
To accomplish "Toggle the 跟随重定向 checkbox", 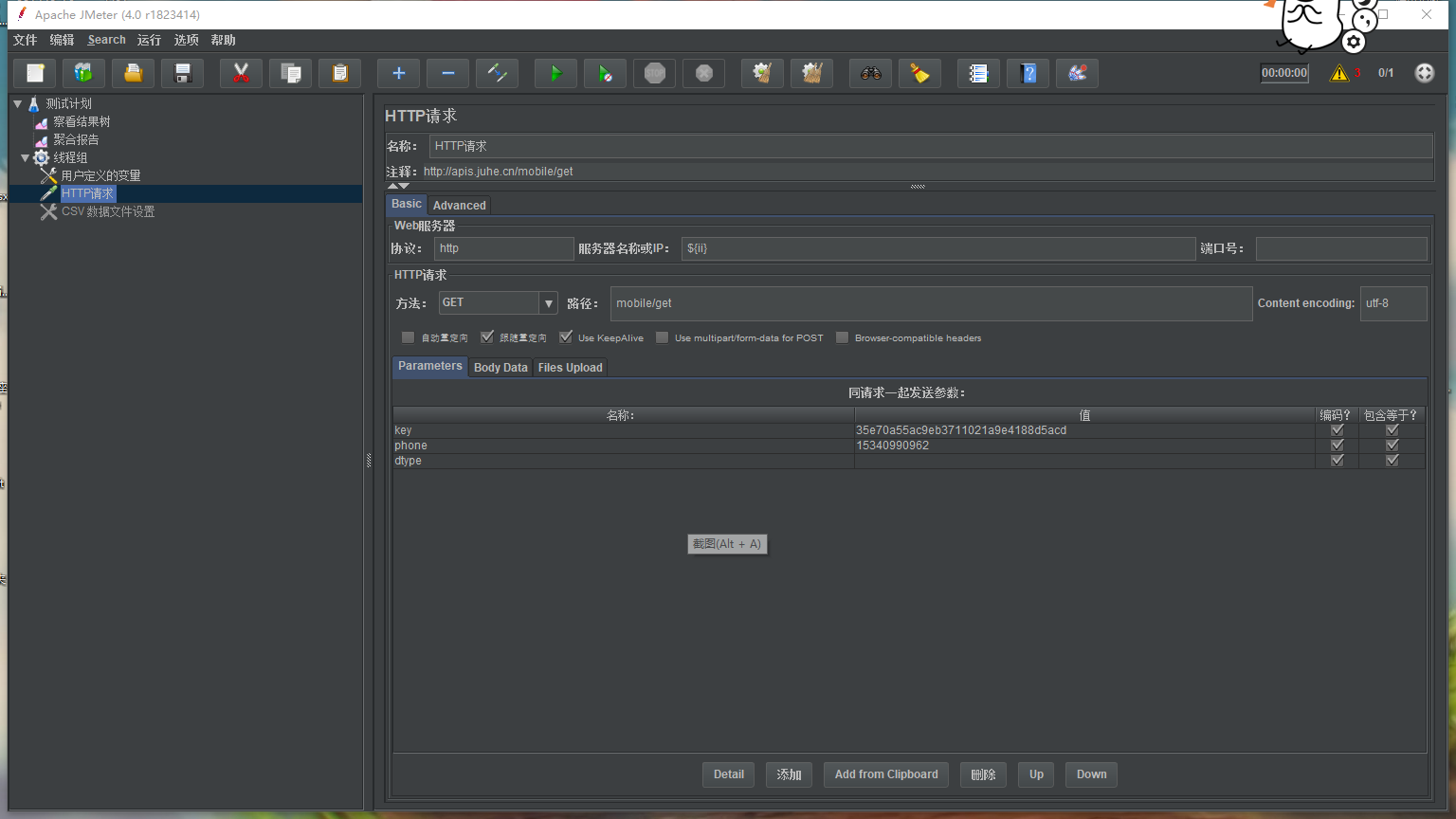I will pyautogui.click(x=487, y=337).
